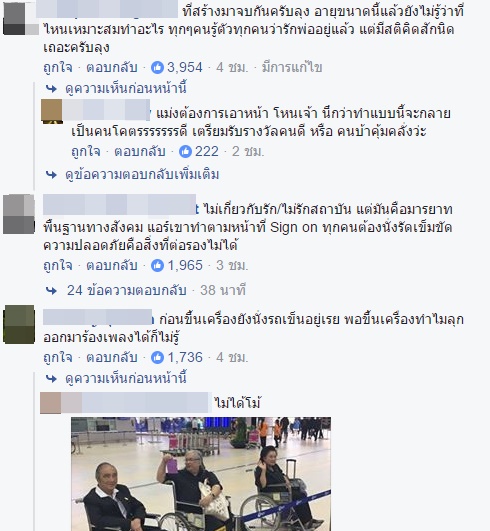Screen dimensions: 490x531
Task: Open the airport wheelchair photo attachment
Action: pos(201,474)
